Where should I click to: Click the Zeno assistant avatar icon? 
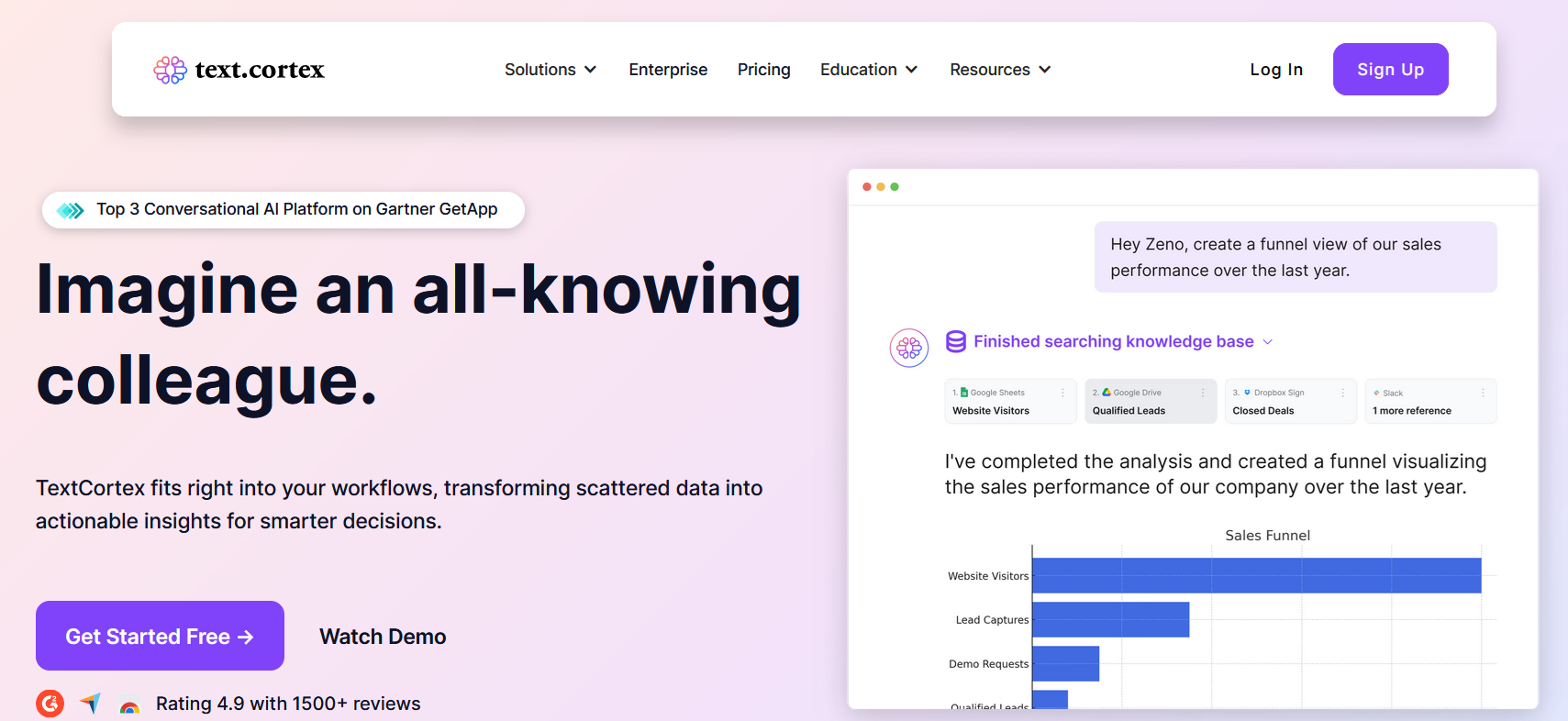(x=908, y=348)
